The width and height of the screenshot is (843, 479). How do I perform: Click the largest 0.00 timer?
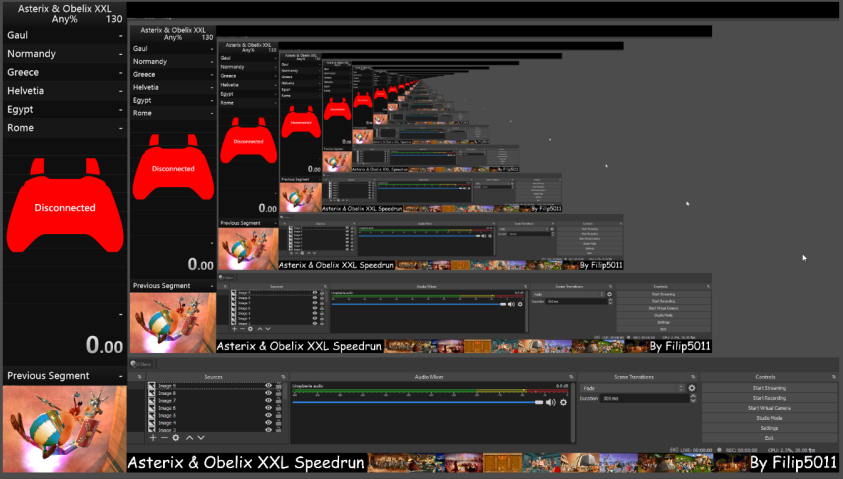[x=104, y=345]
